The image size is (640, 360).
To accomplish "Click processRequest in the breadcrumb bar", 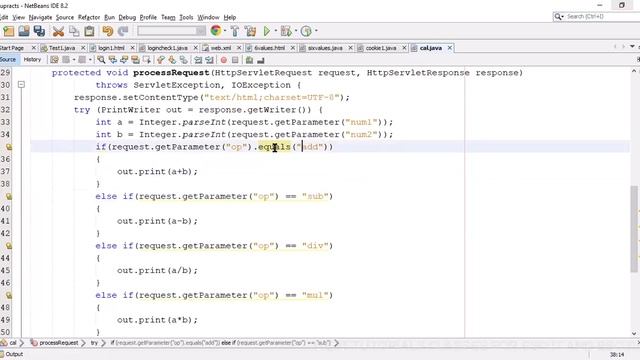I will point(58,343).
